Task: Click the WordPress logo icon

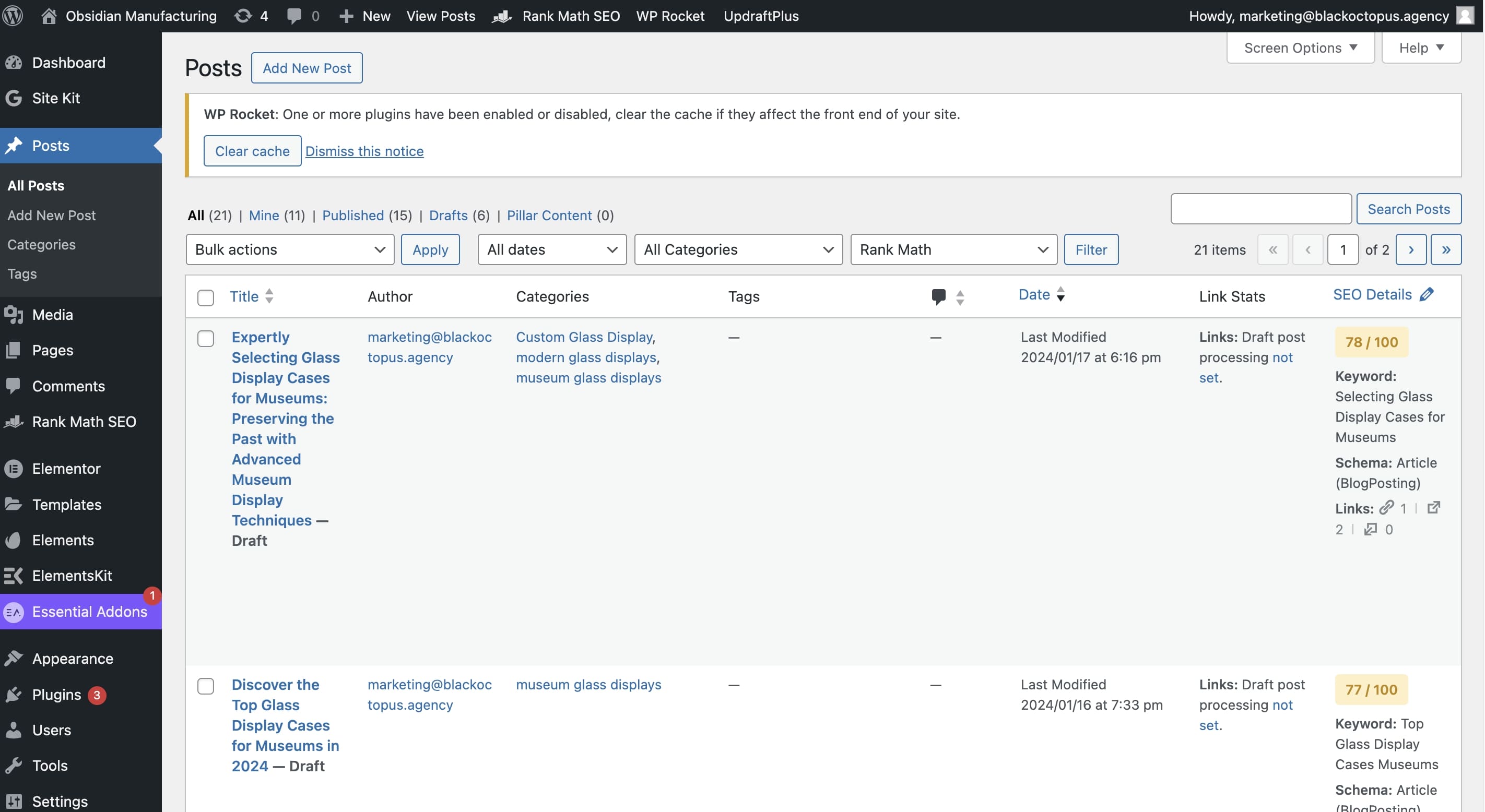Action: 13,16
